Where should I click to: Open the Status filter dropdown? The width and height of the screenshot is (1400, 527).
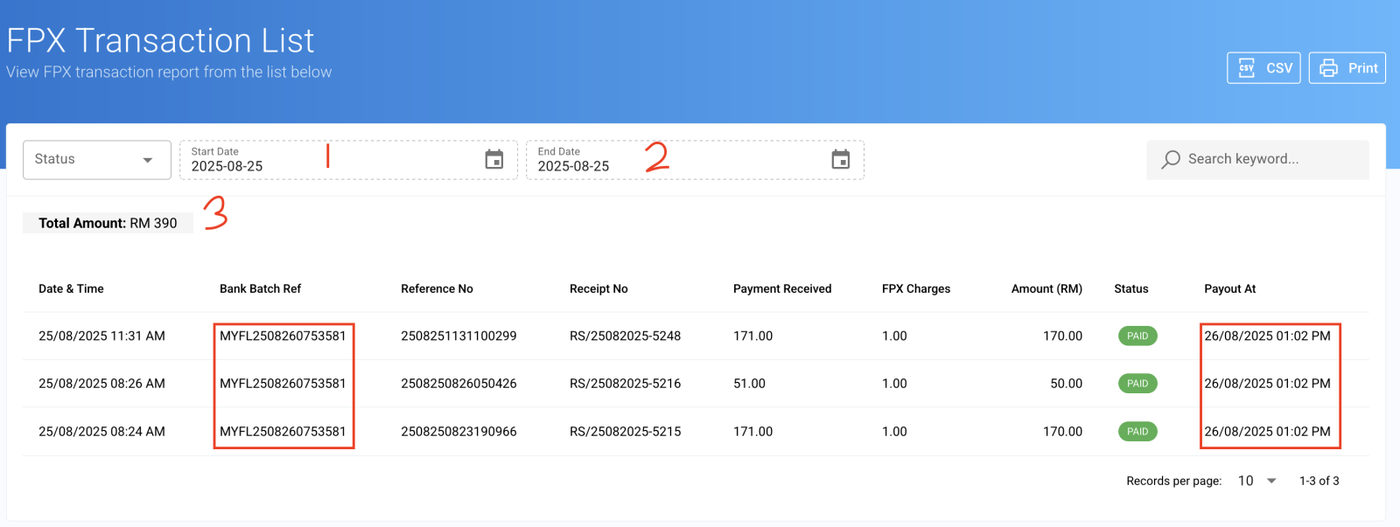[x=96, y=159]
